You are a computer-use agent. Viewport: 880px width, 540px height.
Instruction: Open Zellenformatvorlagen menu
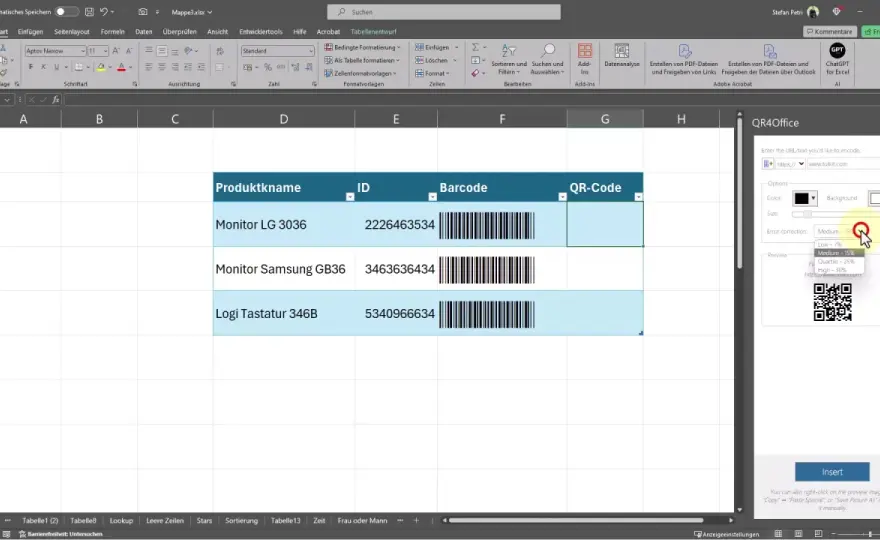pyautogui.click(x=360, y=73)
